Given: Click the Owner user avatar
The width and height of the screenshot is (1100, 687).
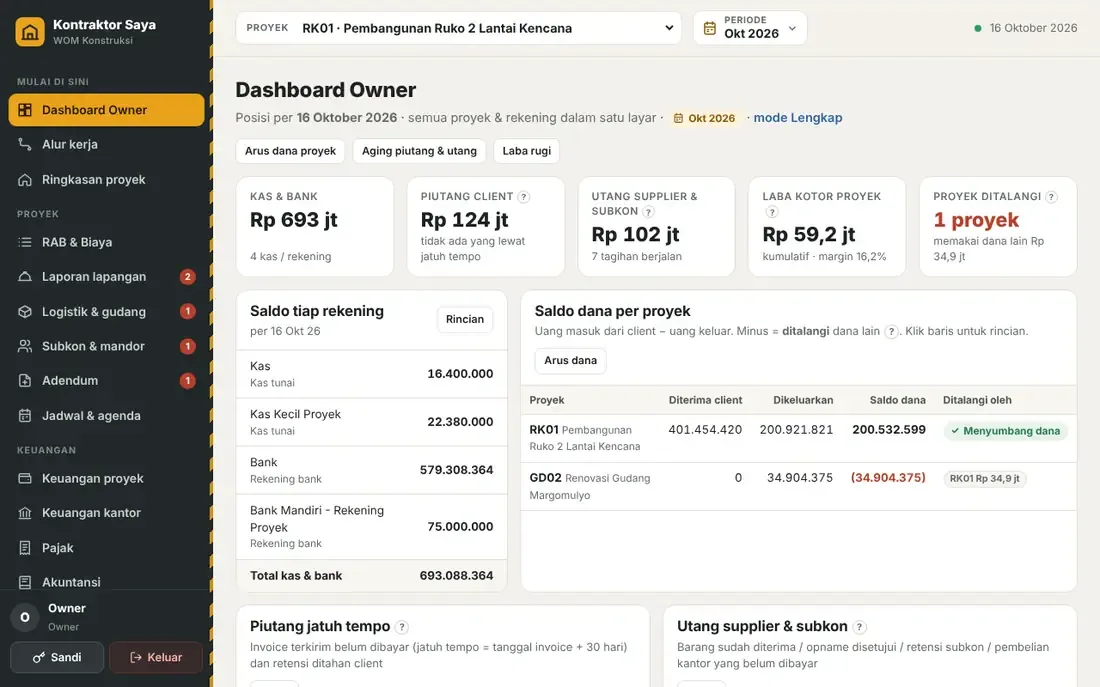Looking at the screenshot, I should [x=25, y=618].
